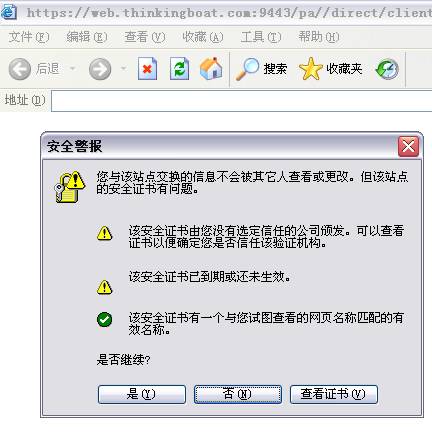Expand the Back button history dropdown arrow
The width and height of the screenshot is (432, 435).
(72, 69)
